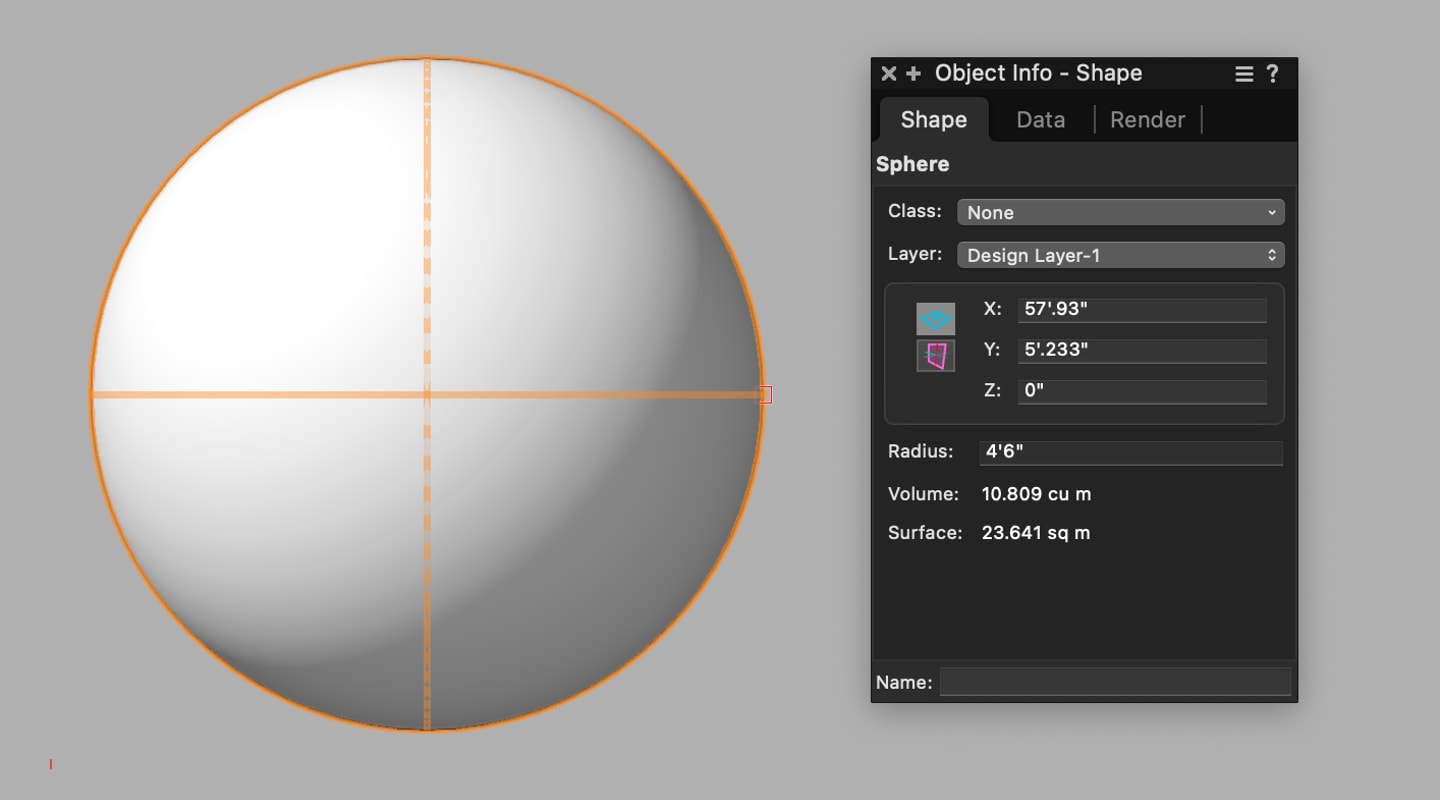The width and height of the screenshot is (1440, 800).
Task: Close the Object Info palette
Action: [x=888, y=74]
